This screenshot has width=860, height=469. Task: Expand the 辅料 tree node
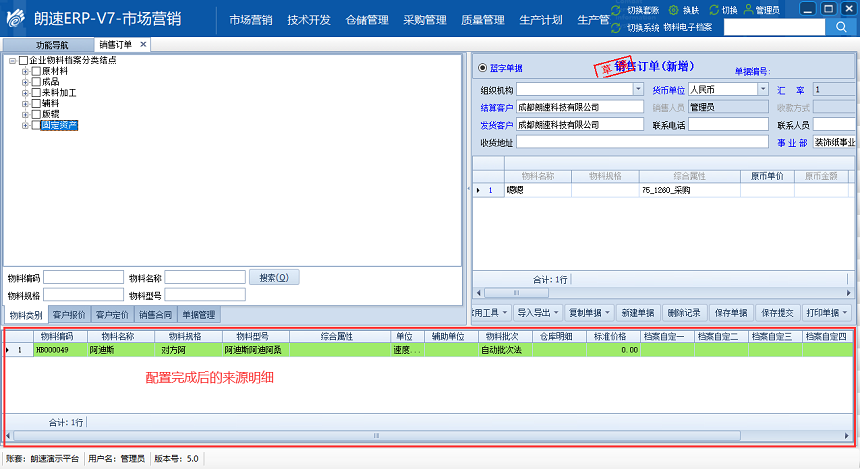point(25,104)
